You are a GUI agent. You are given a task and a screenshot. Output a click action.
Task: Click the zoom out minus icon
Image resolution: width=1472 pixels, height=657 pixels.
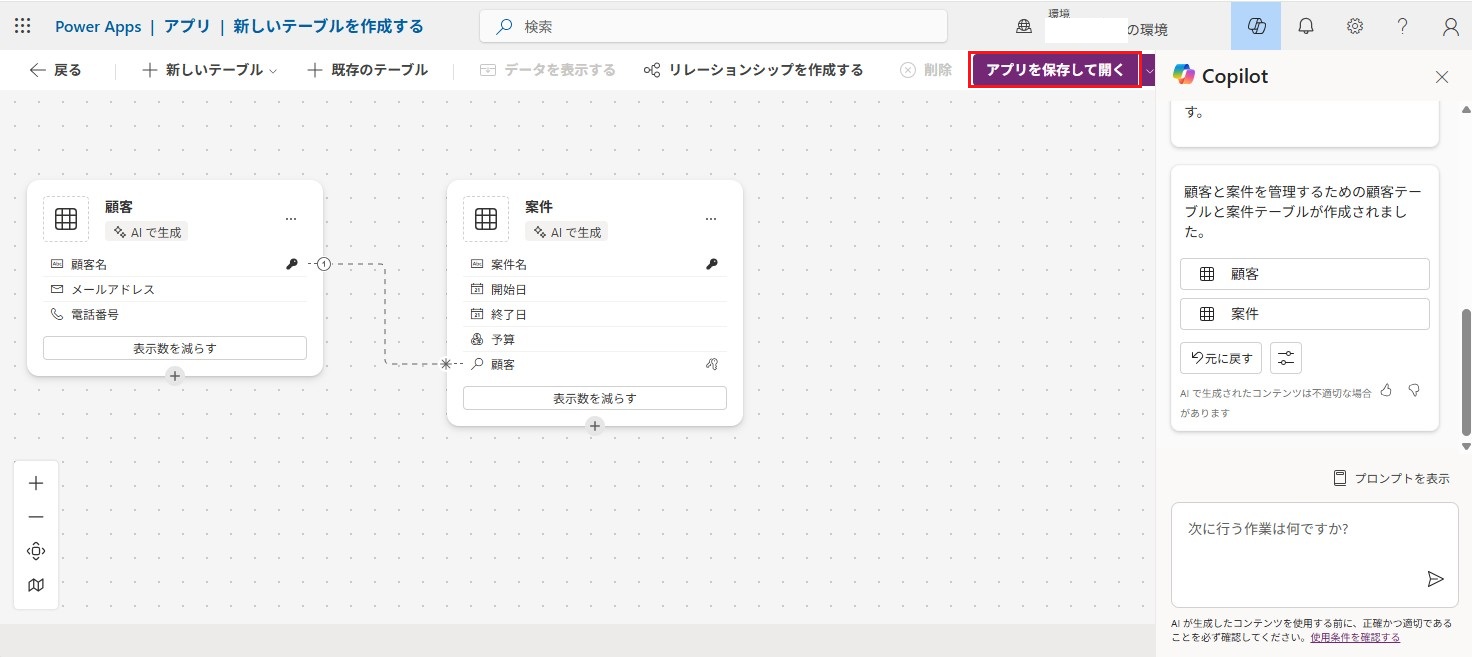[x=36, y=517]
